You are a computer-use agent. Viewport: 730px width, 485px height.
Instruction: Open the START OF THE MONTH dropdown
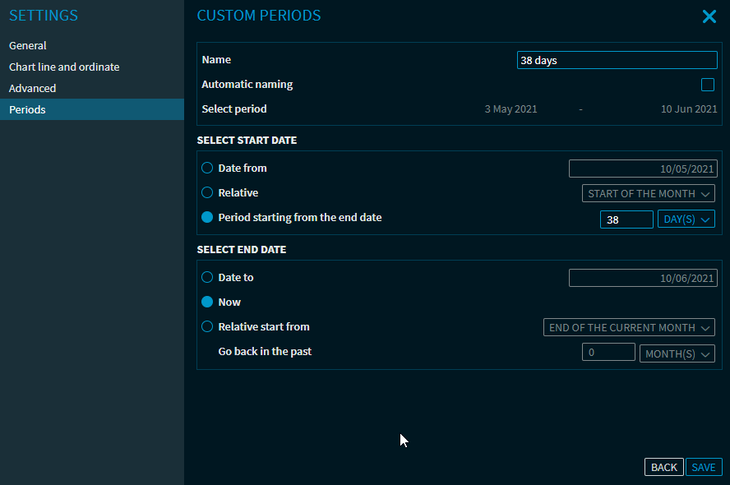(649, 194)
